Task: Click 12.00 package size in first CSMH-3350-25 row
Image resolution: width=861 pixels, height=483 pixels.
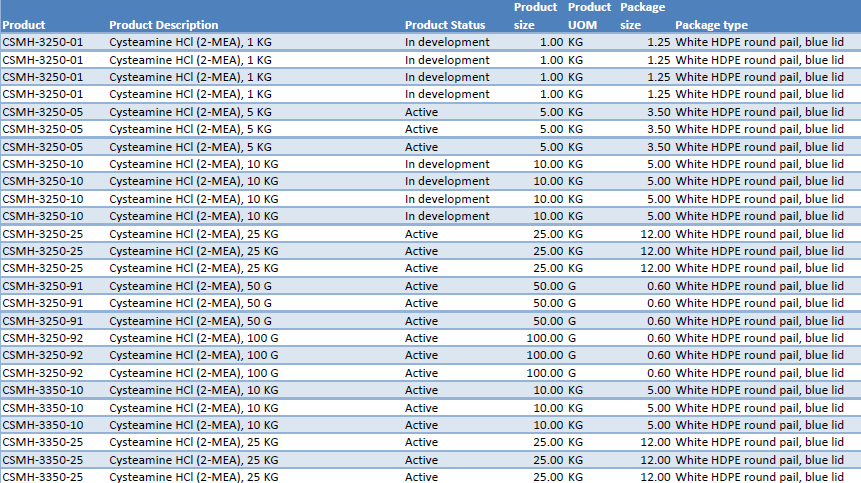Action: pos(655,442)
